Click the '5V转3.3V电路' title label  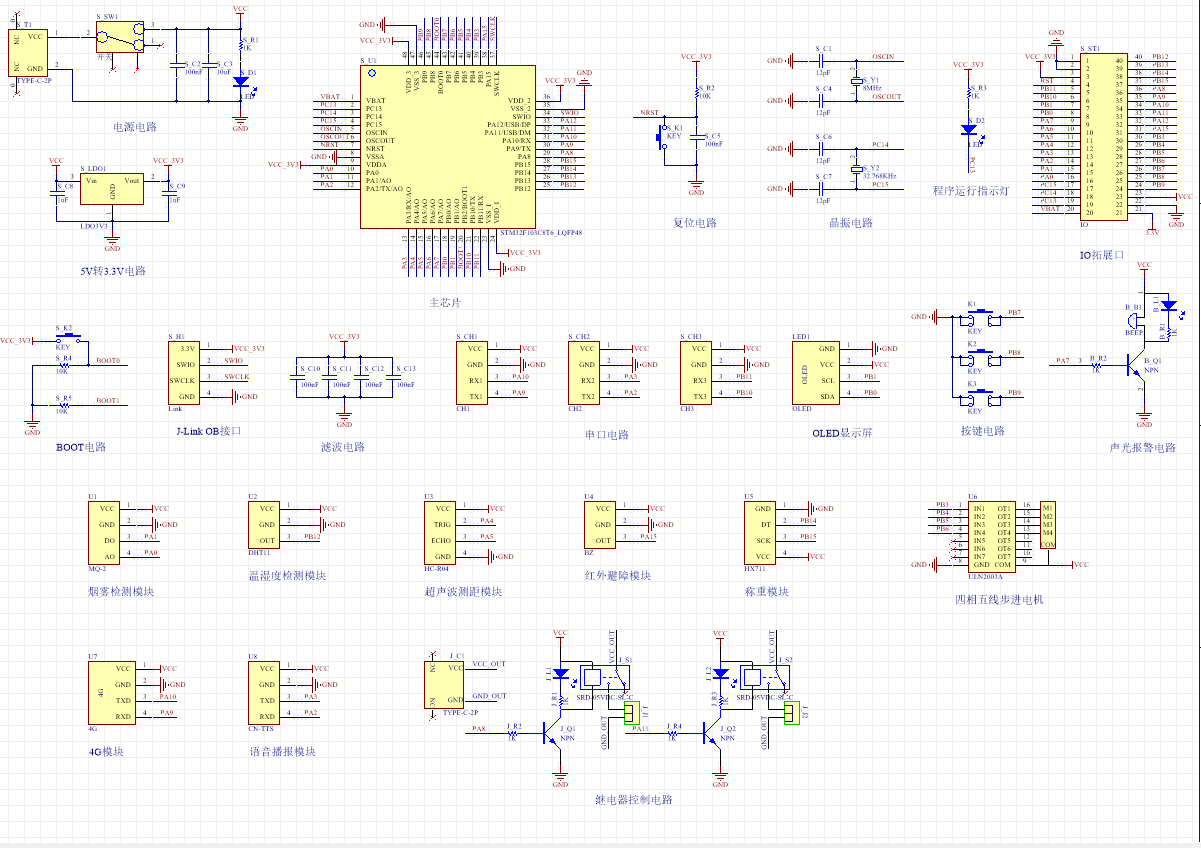pyautogui.click(x=113, y=271)
